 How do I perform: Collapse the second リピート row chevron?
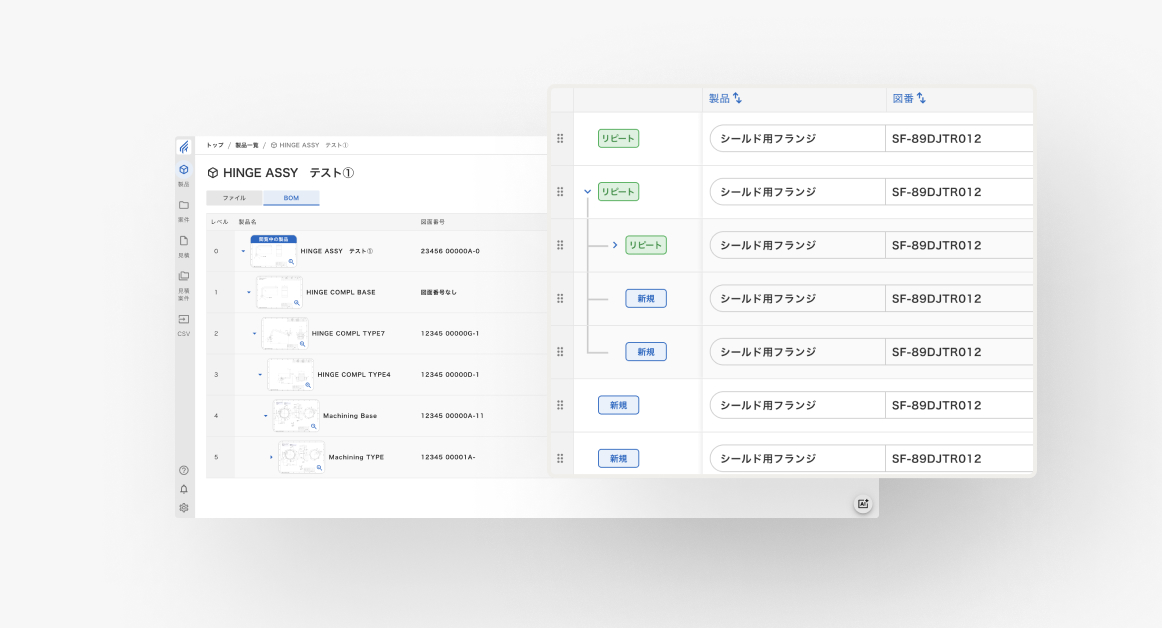tap(587, 192)
